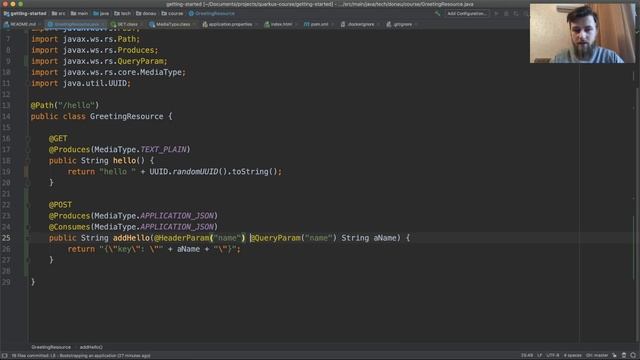Open the UTF-8 encoding selector
Image resolution: width=640 pixels, height=360 pixels.
(553, 356)
